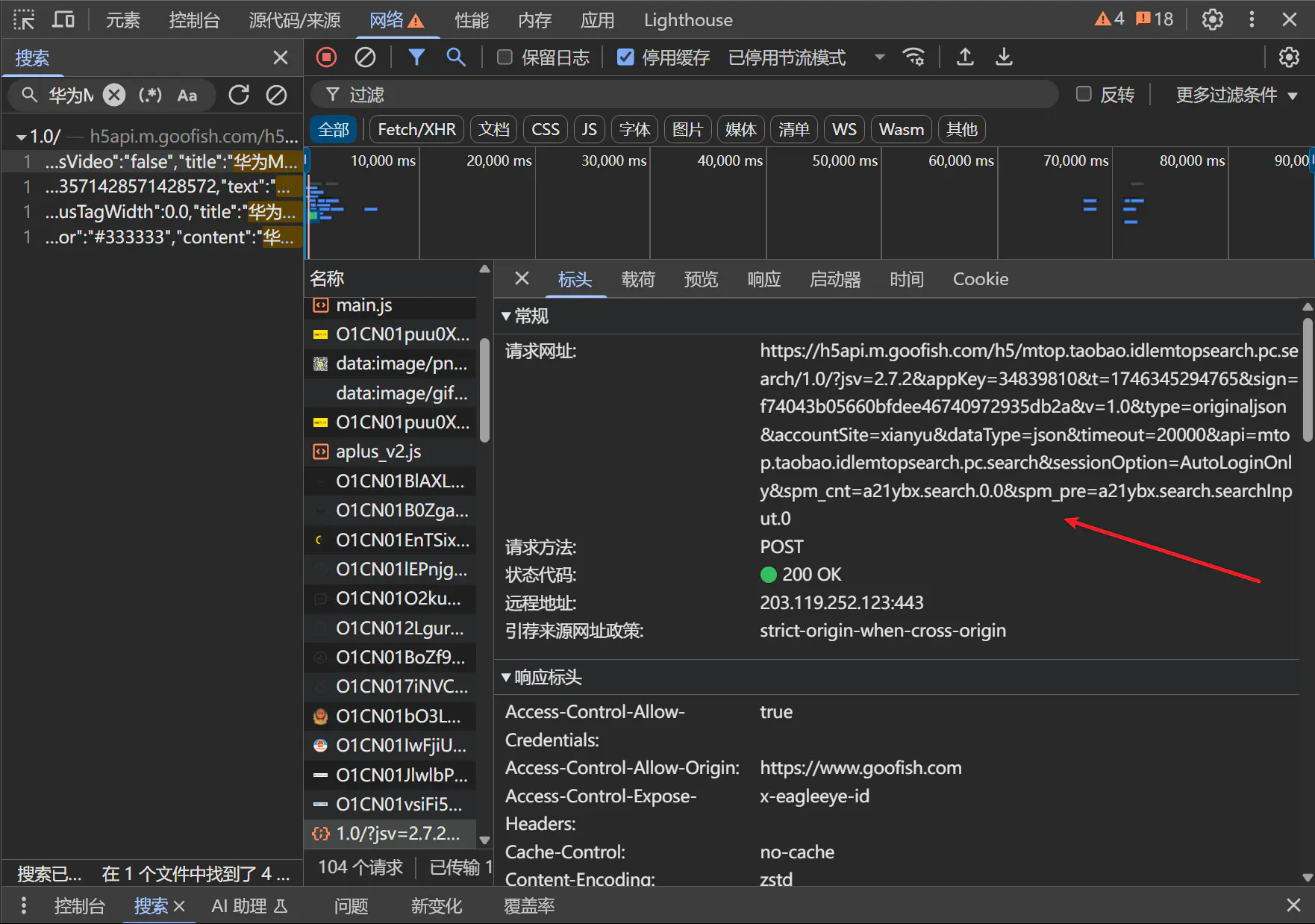
Task: Open the 响应 tab
Action: (763, 279)
